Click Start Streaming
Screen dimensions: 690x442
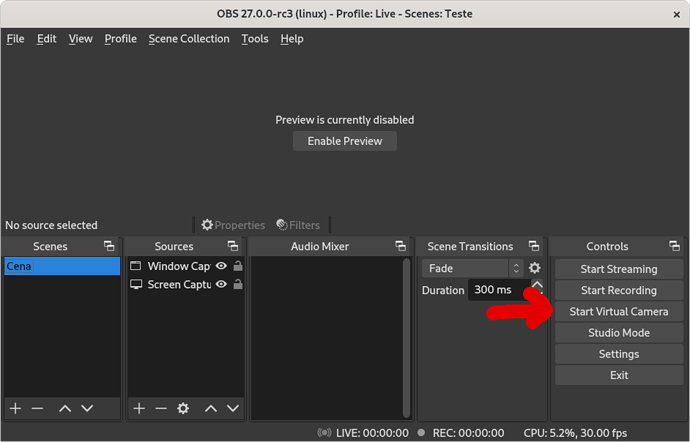[x=619, y=269]
